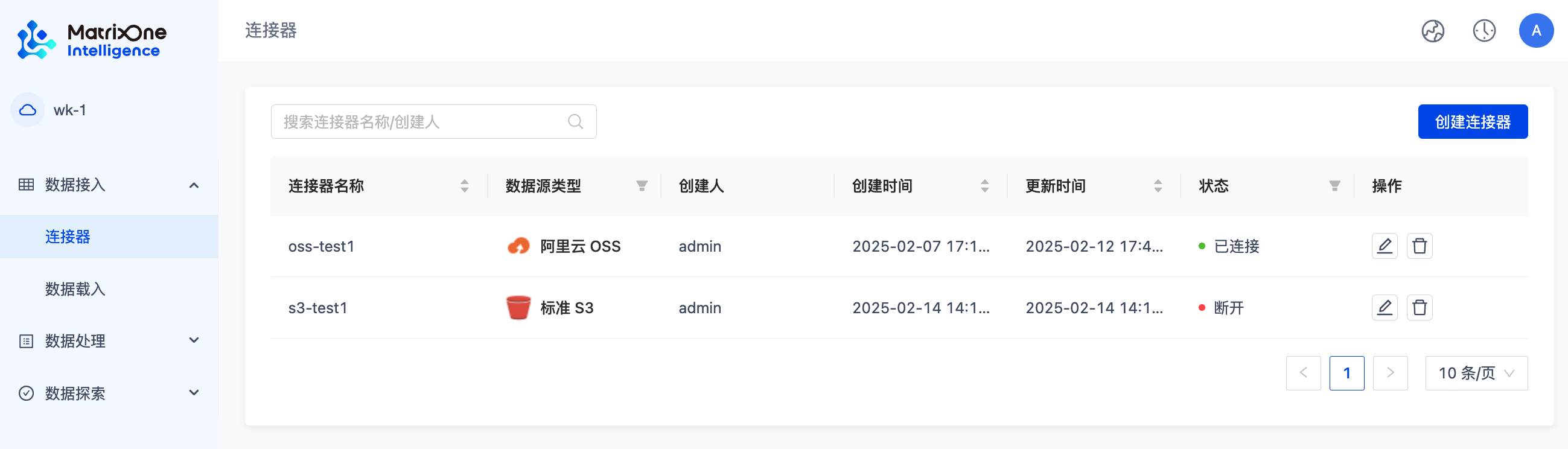Edit the s3-test1 connector
Image resolution: width=1568 pixels, height=449 pixels.
[1384, 307]
